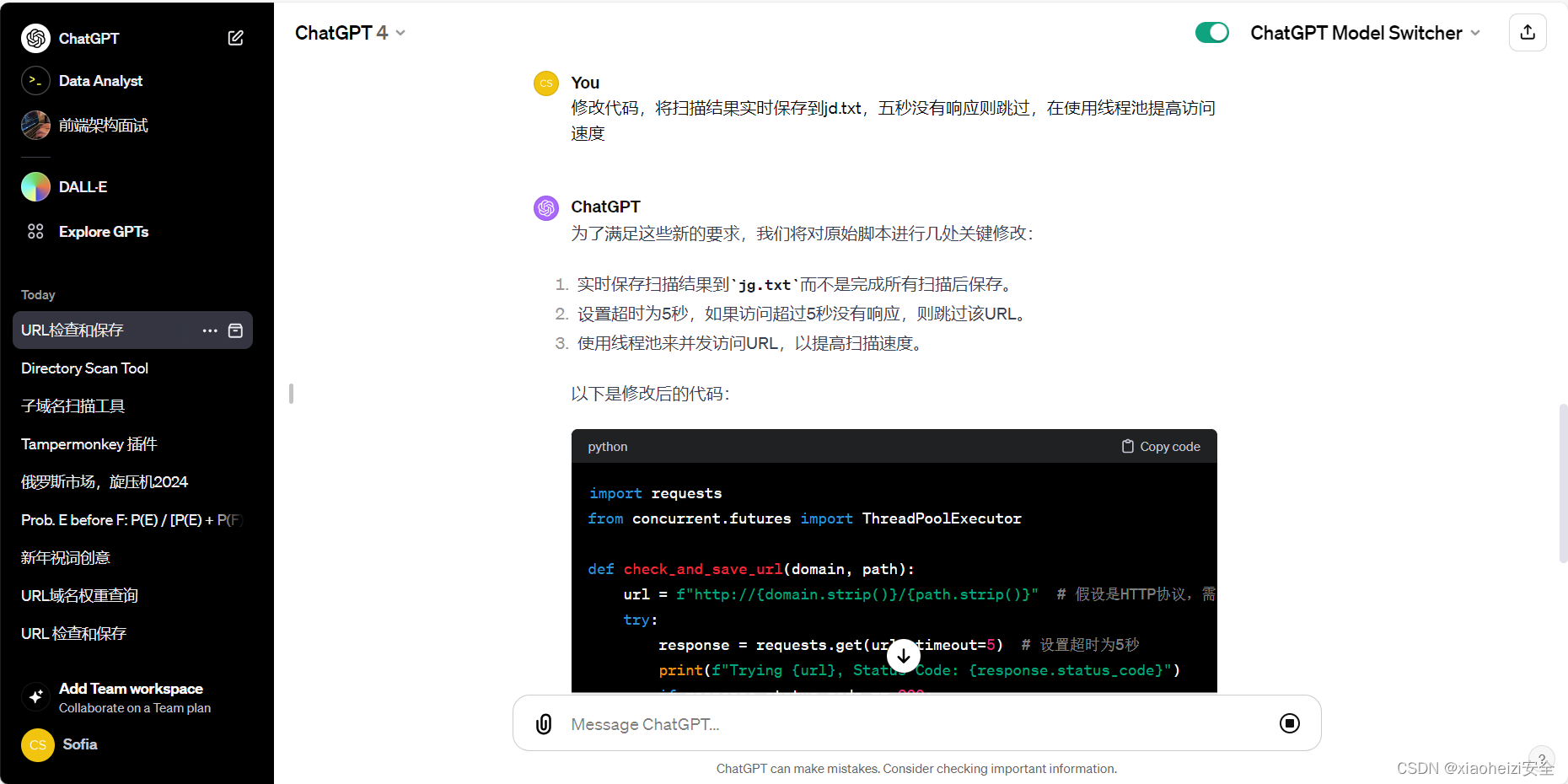Open ChatGPT logo in sidebar

point(35,38)
